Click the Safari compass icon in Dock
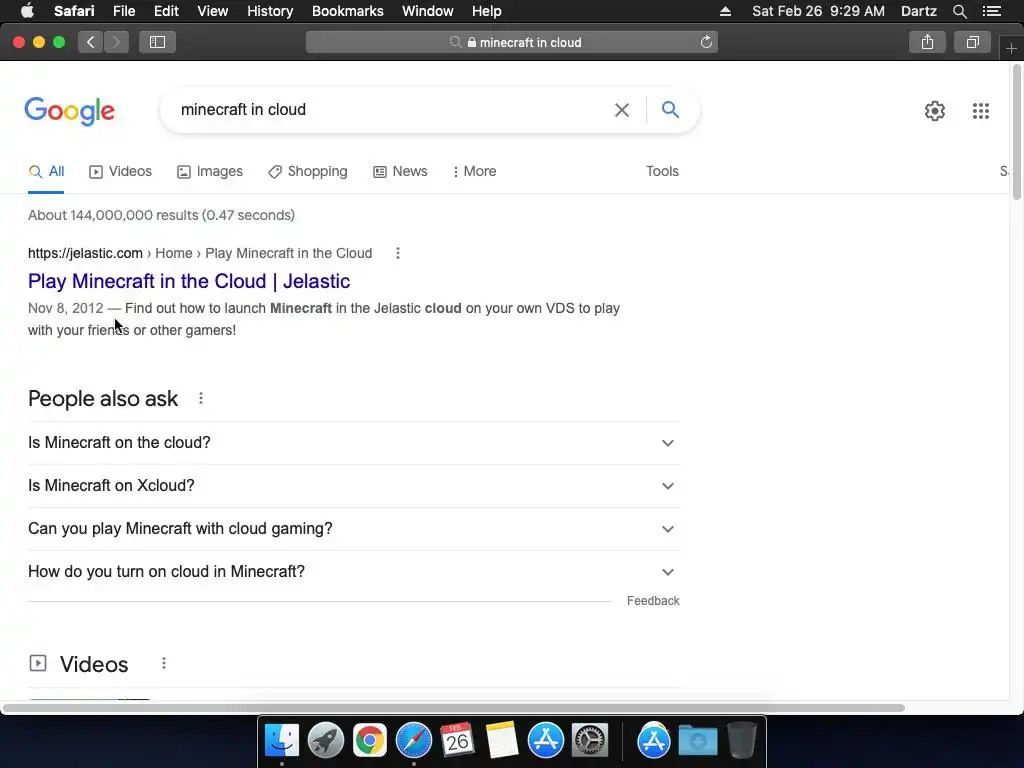Image resolution: width=1024 pixels, height=768 pixels. click(x=413, y=740)
